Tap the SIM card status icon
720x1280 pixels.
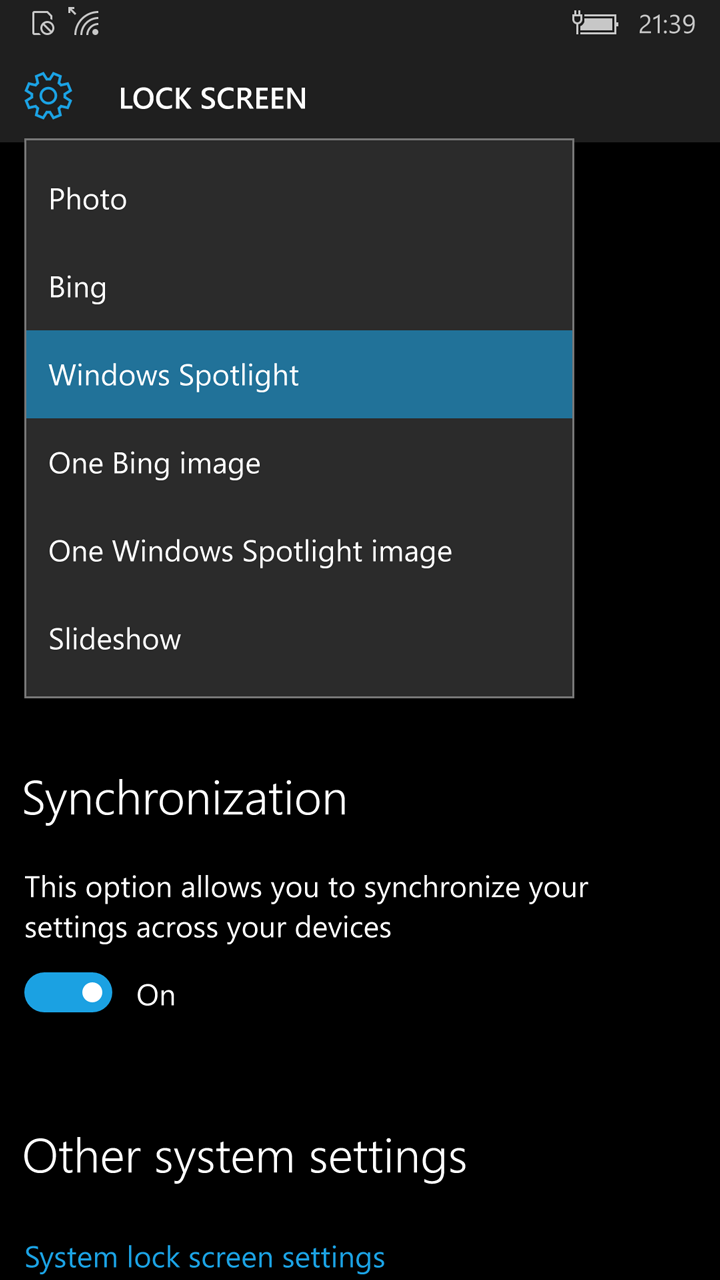tap(43, 23)
